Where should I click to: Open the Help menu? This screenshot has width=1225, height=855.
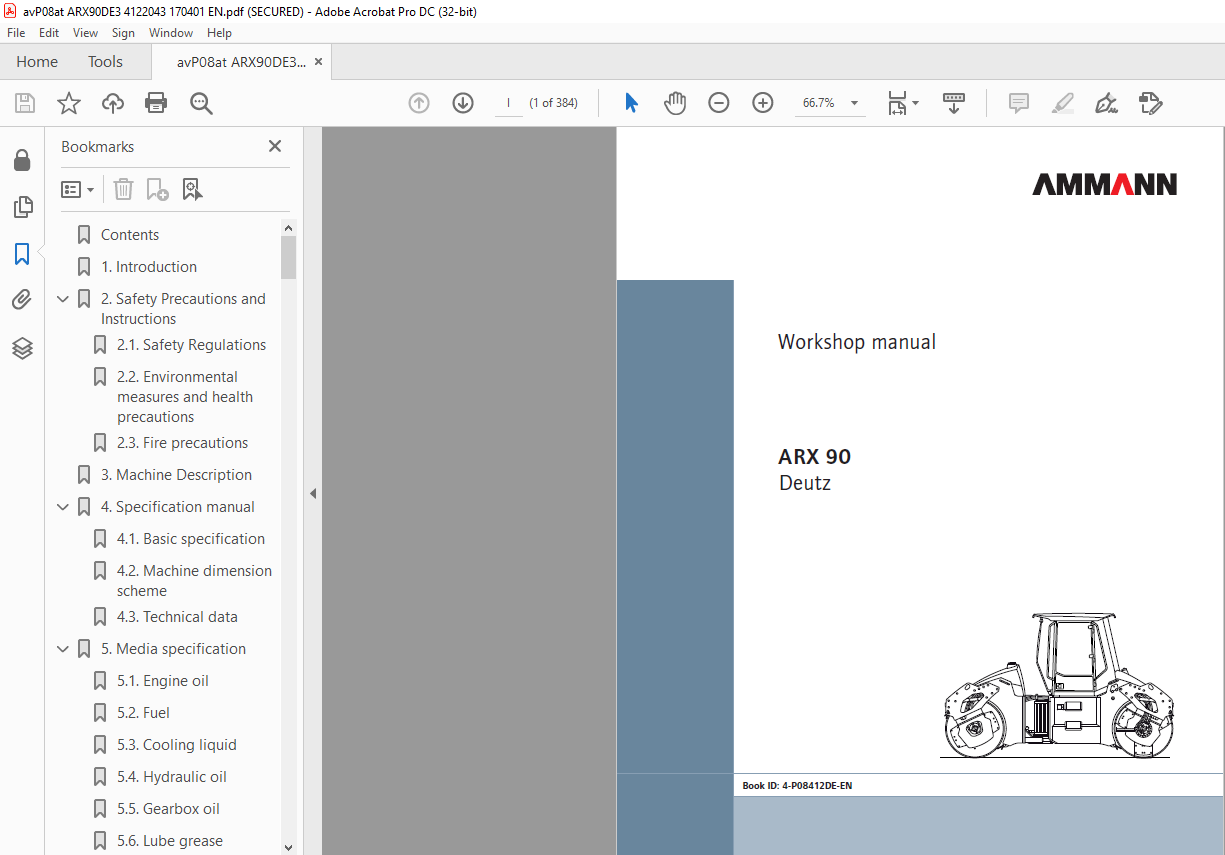219,33
